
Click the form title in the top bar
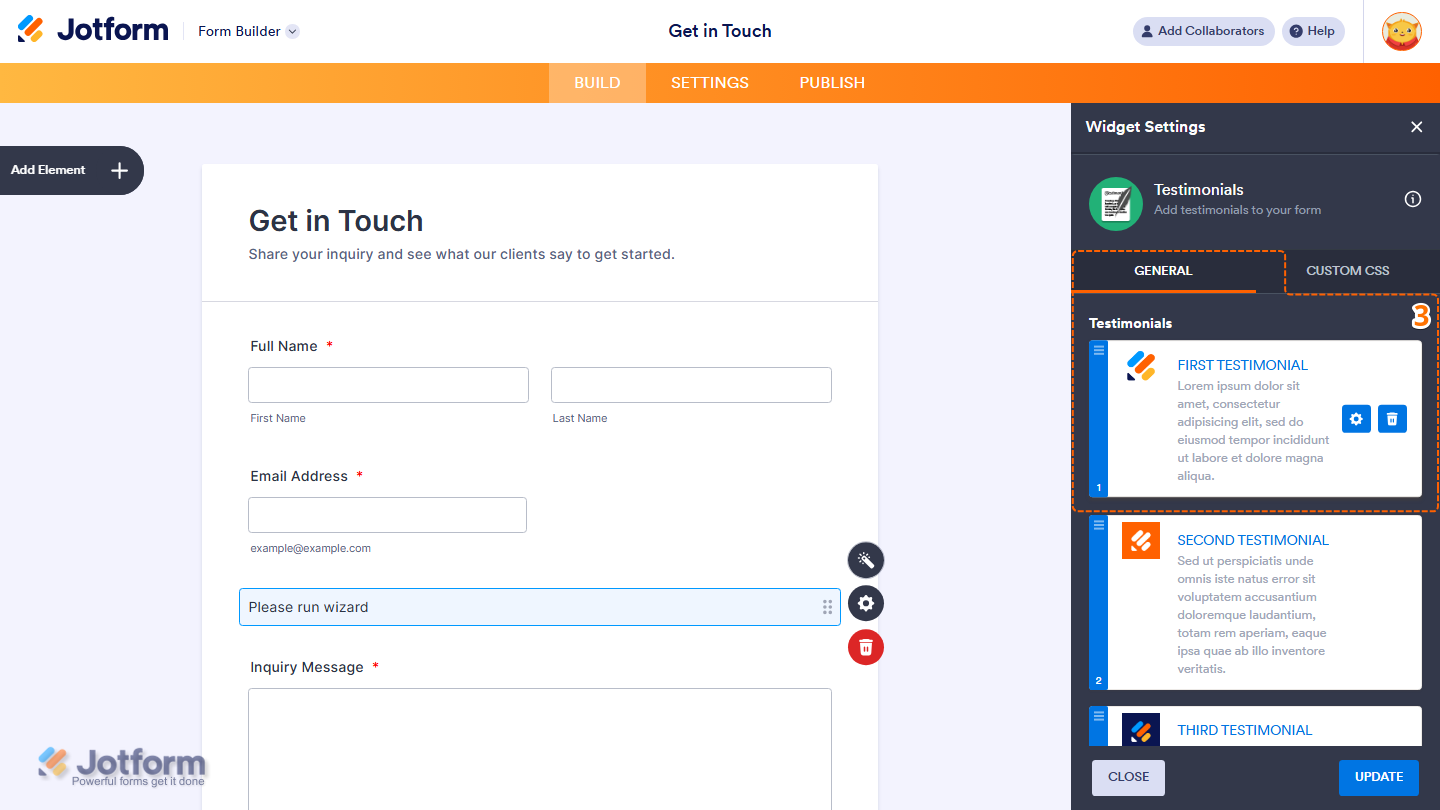[x=720, y=31]
